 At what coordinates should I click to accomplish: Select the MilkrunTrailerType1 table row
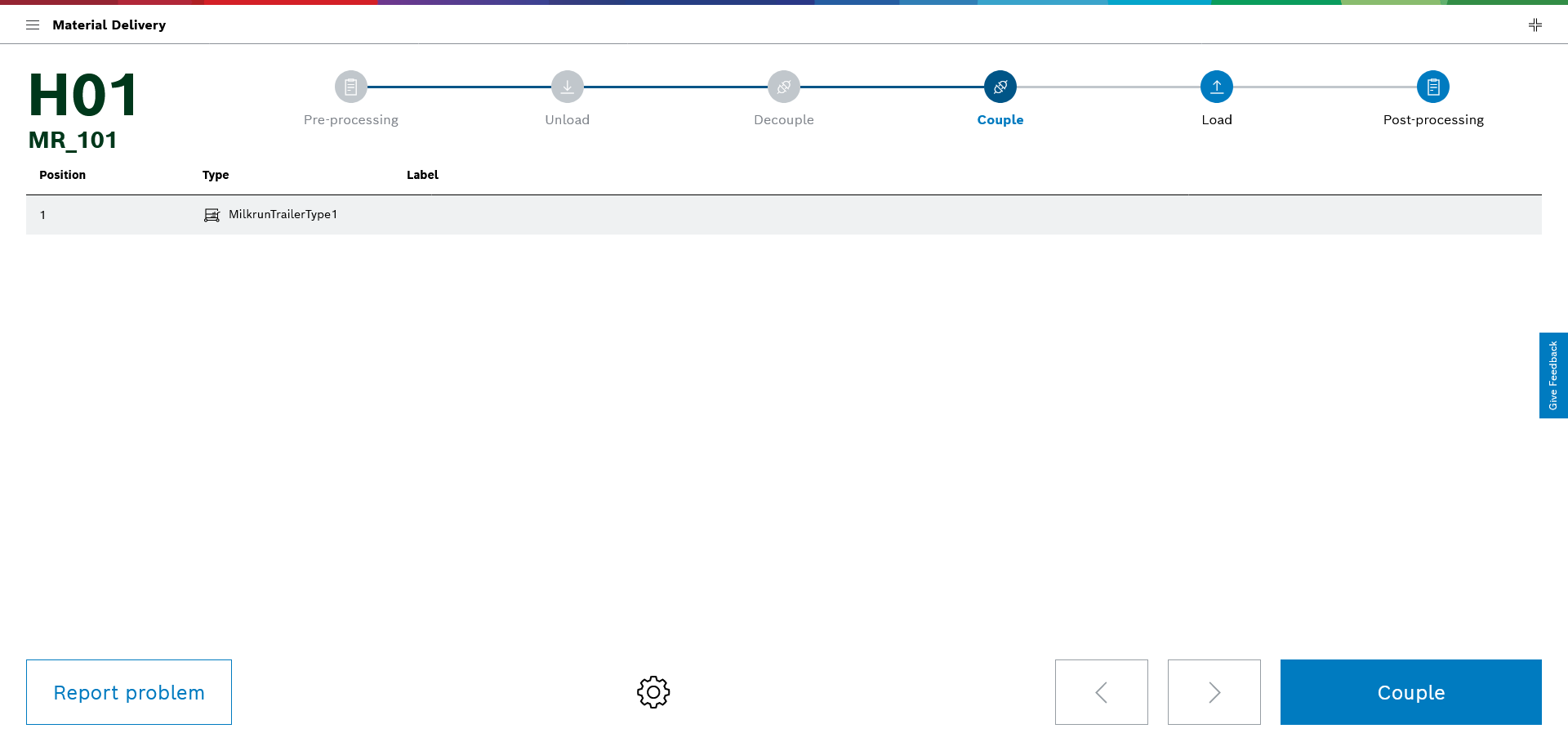[784, 215]
